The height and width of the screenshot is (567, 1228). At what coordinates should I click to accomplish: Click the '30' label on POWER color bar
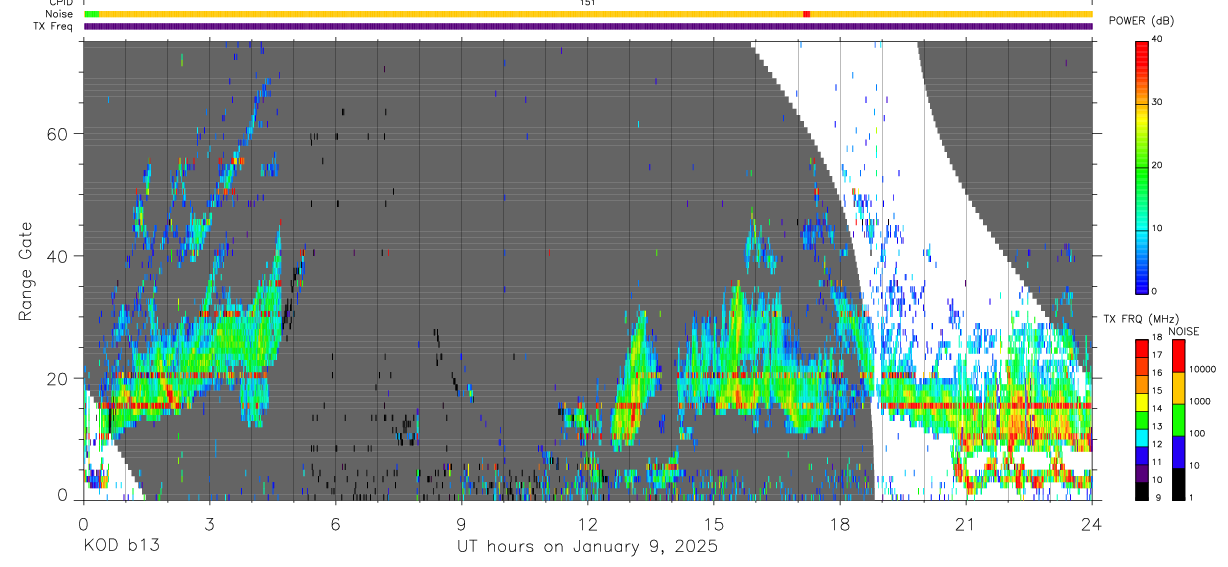tap(1157, 102)
